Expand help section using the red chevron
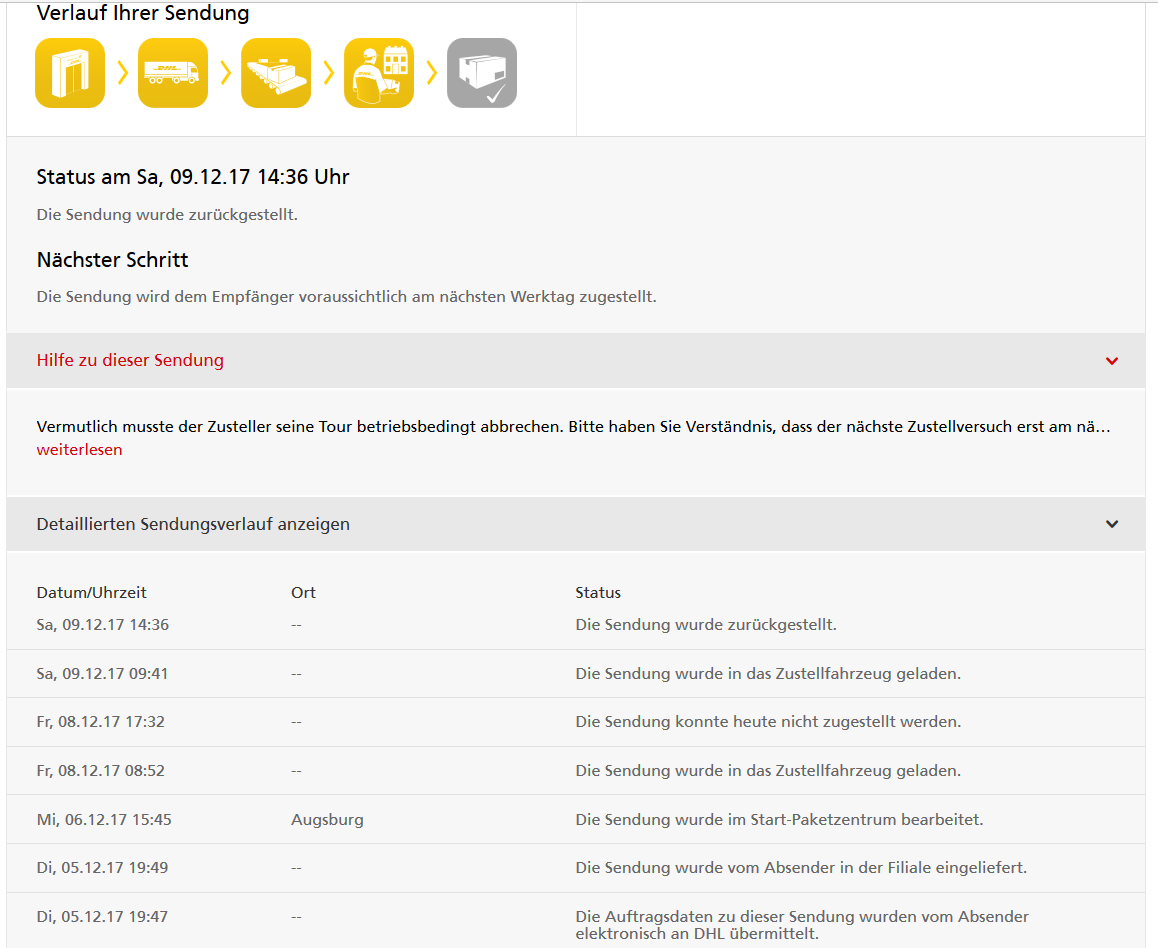1158x948 pixels. [x=1112, y=361]
